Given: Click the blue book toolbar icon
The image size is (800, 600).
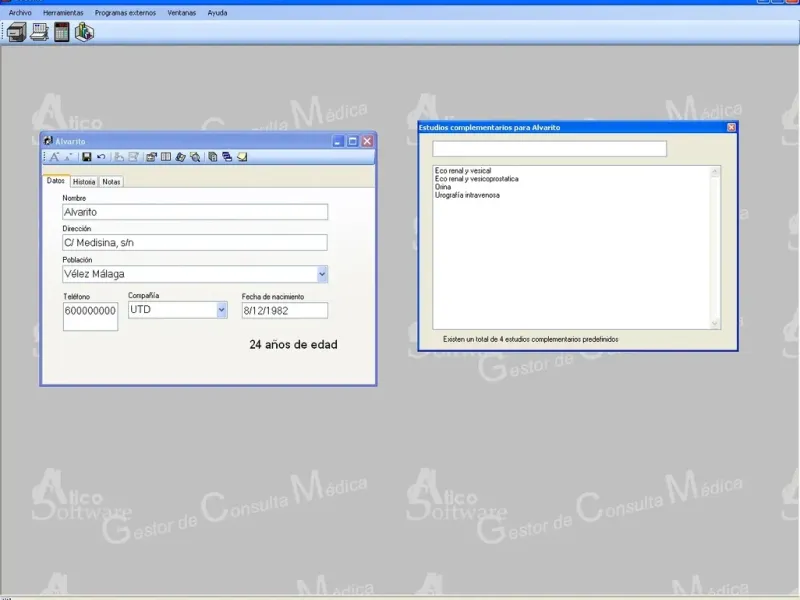Looking at the screenshot, I should pos(180,157).
